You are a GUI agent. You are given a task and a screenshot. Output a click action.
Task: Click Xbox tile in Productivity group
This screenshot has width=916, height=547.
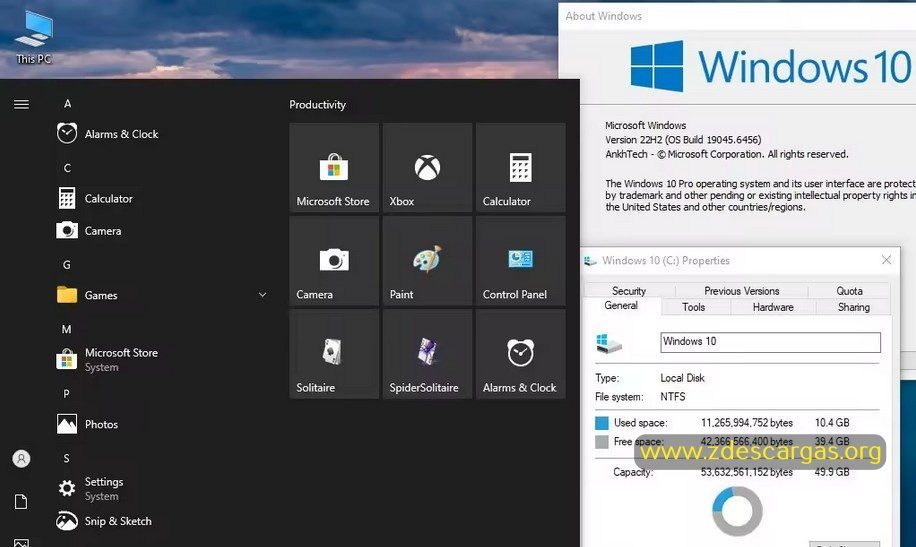tap(428, 168)
